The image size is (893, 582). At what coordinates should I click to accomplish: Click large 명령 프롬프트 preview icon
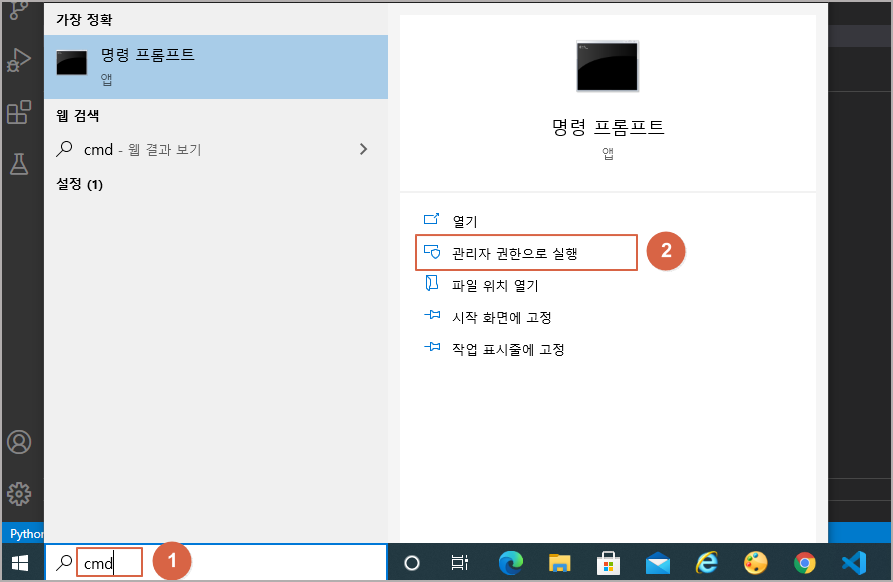607,66
